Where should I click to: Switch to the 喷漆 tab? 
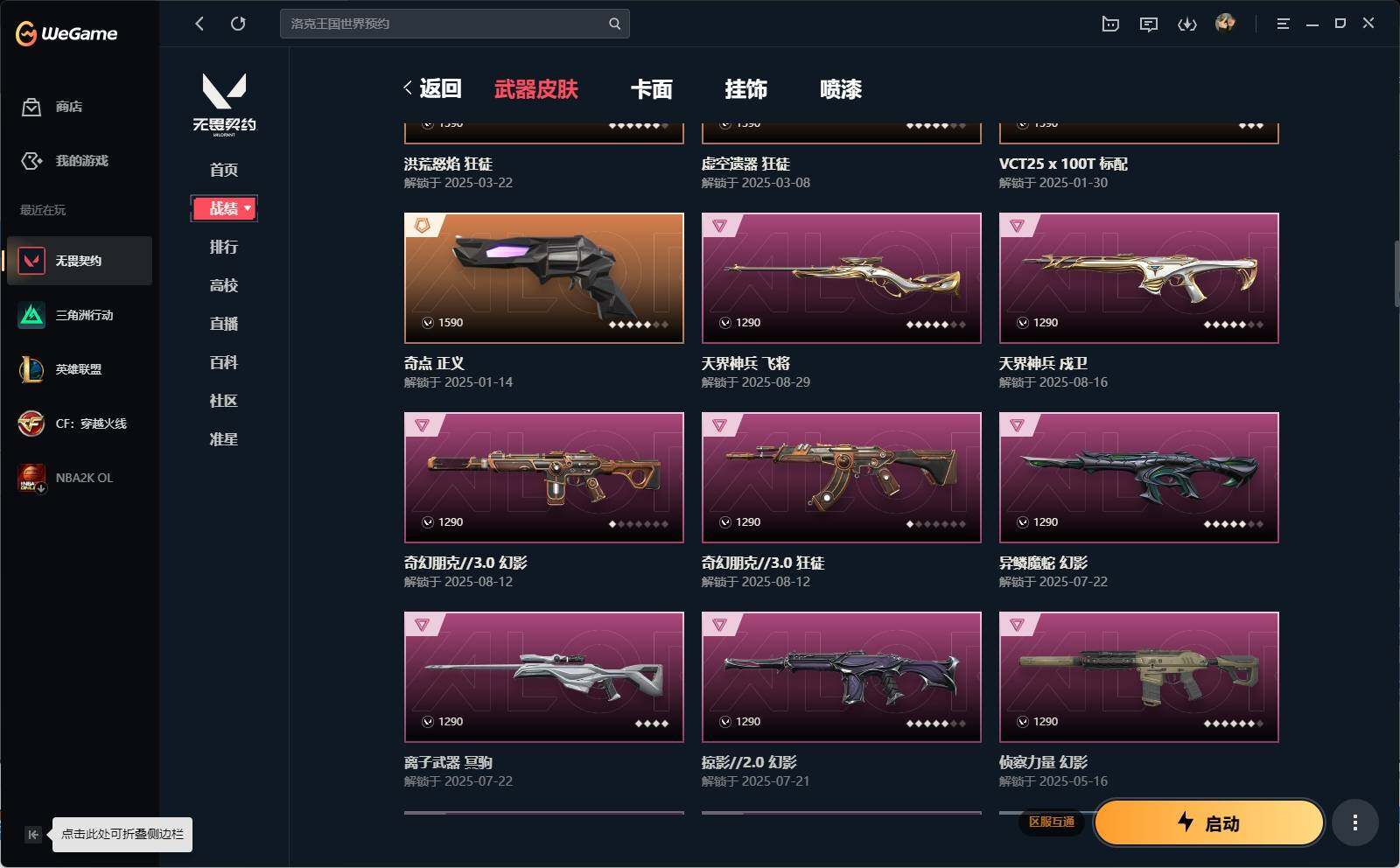pyautogui.click(x=841, y=89)
